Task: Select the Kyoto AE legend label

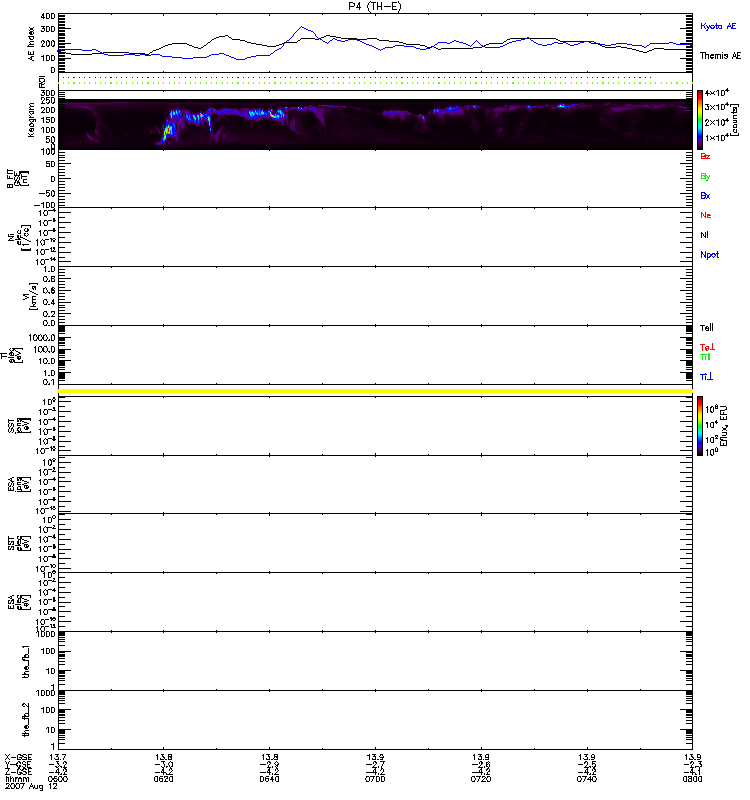Action: click(x=718, y=26)
